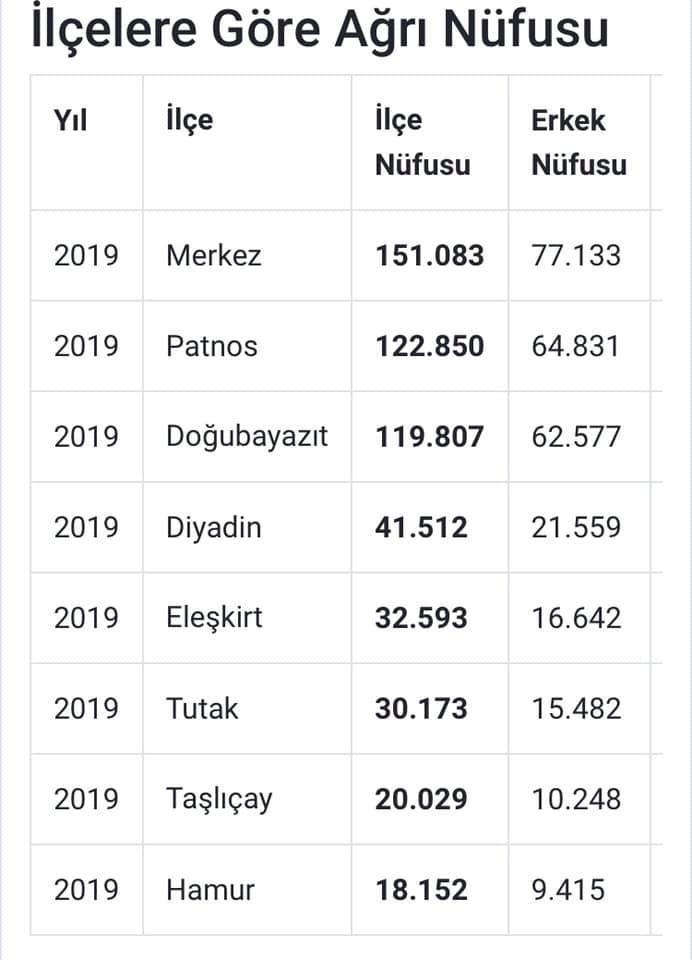Click the 'İlçelere Göre Ağrı Nüfusu' heading
The image size is (692, 960).
319,29
